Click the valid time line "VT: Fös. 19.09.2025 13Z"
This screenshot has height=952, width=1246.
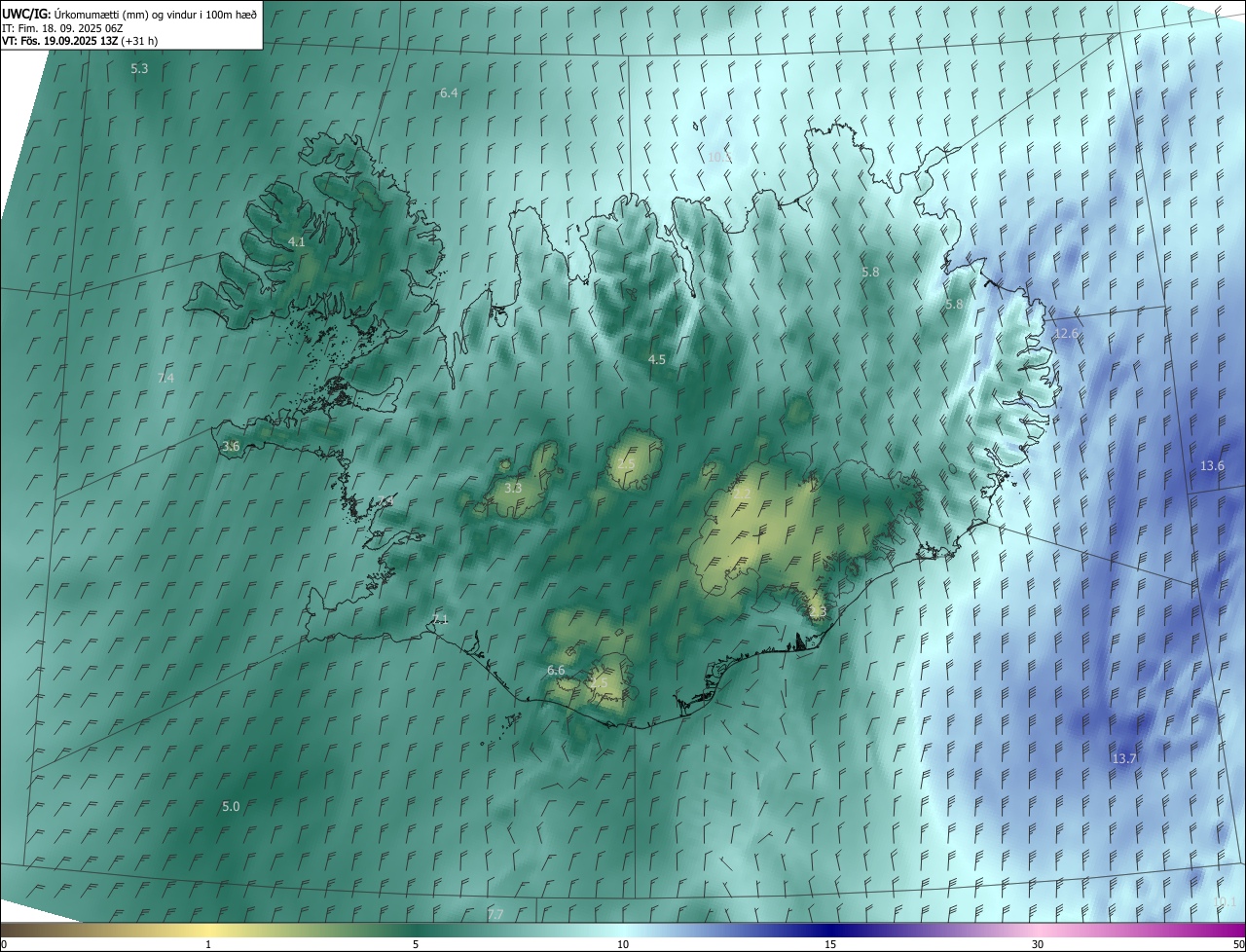pos(59,41)
